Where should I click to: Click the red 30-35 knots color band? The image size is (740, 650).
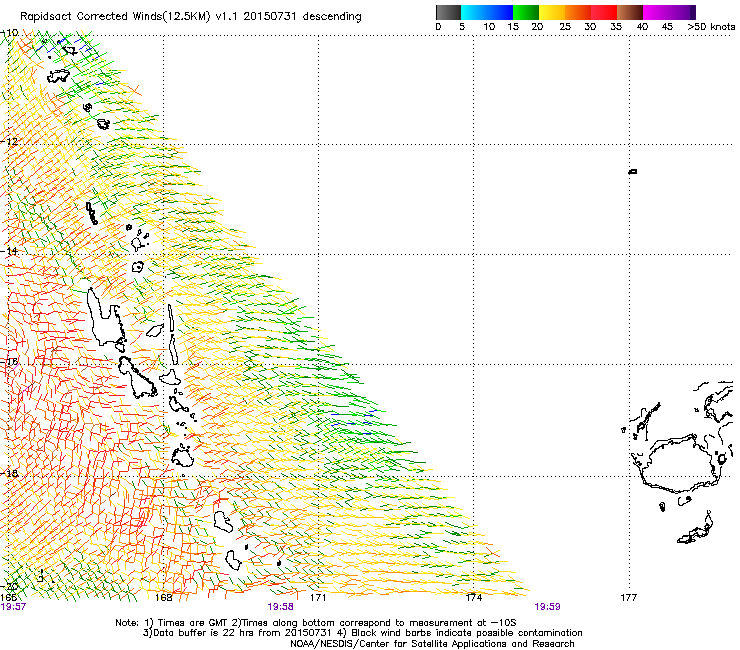click(x=604, y=12)
